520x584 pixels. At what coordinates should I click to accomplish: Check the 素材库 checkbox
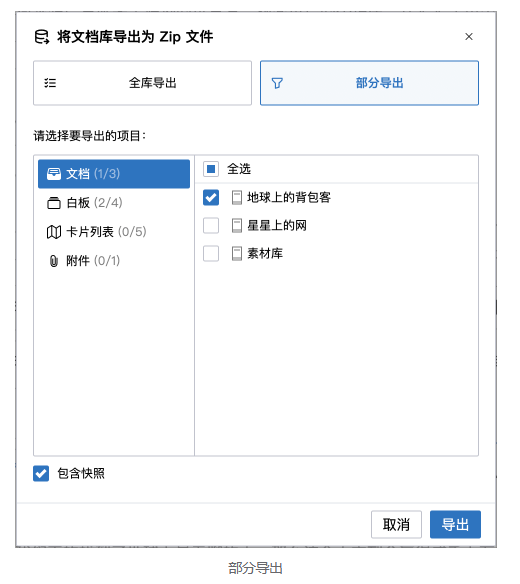[x=211, y=254]
